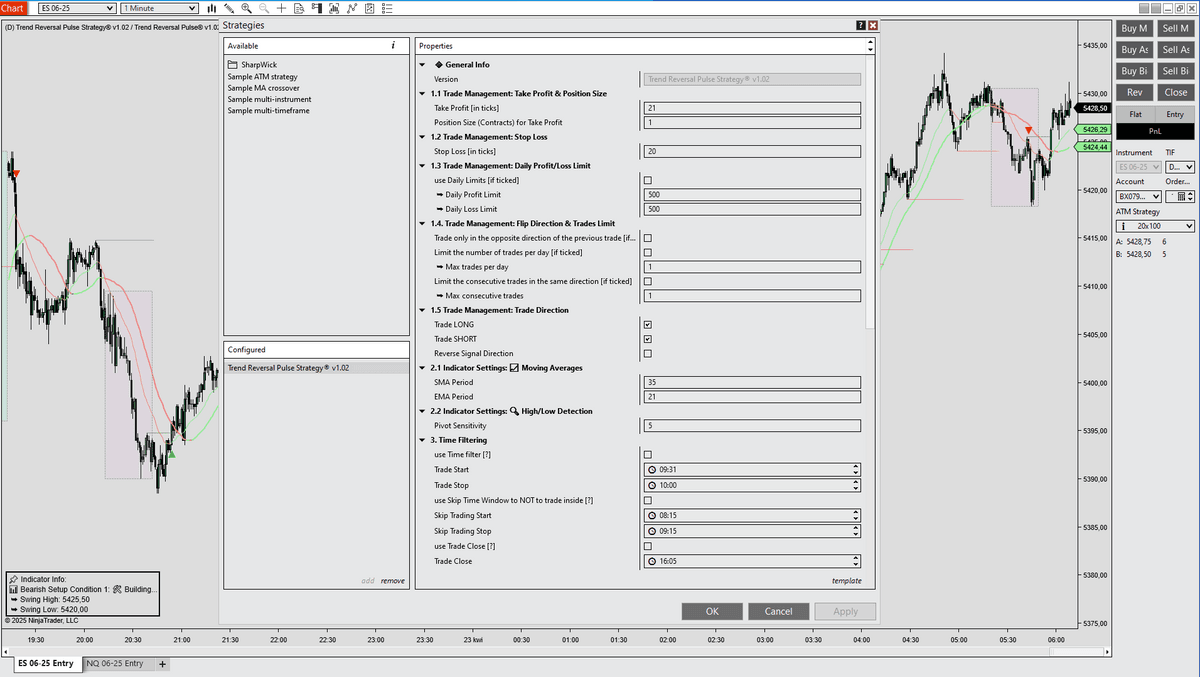
Task: Tick the Reverse Signal Direction checkbox
Action: click(648, 353)
